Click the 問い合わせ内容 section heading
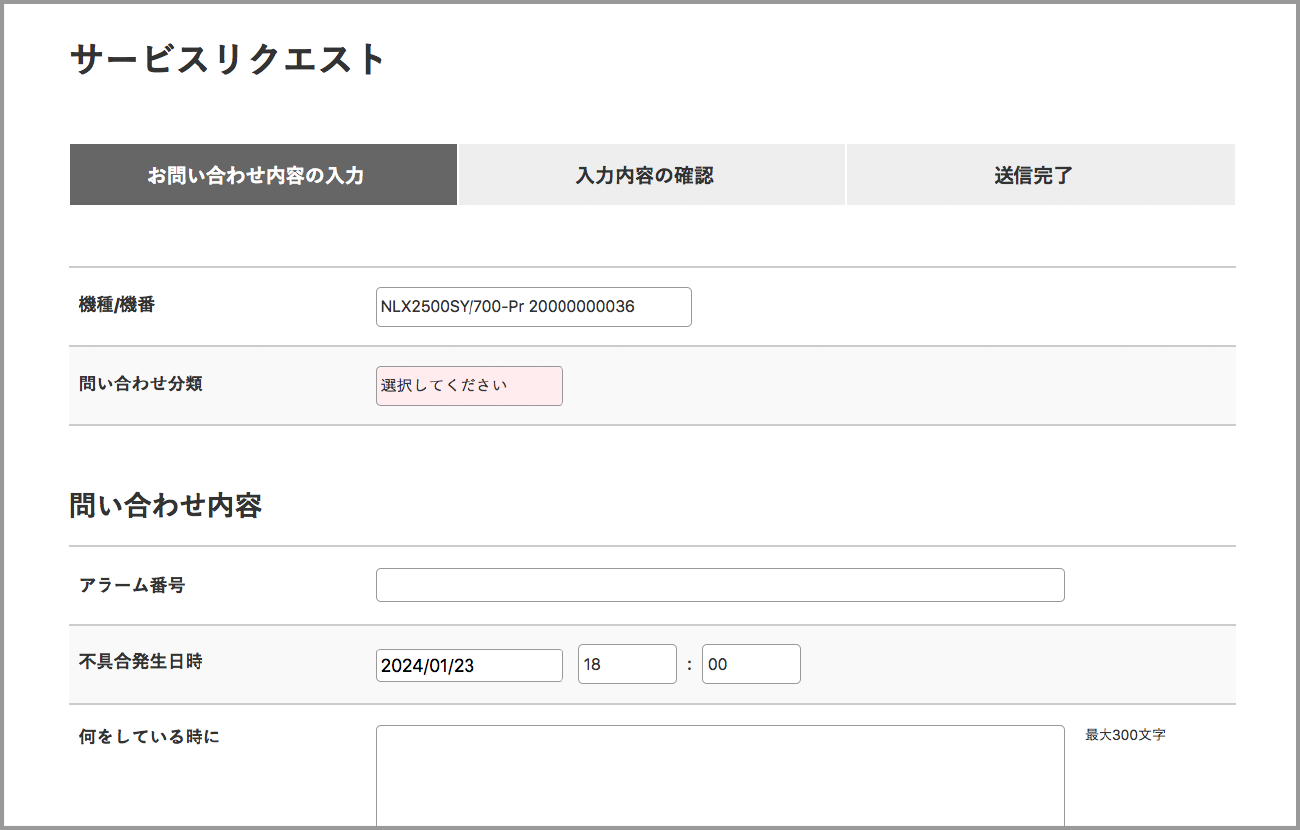The image size is (1300, 830). click(166, 506)
